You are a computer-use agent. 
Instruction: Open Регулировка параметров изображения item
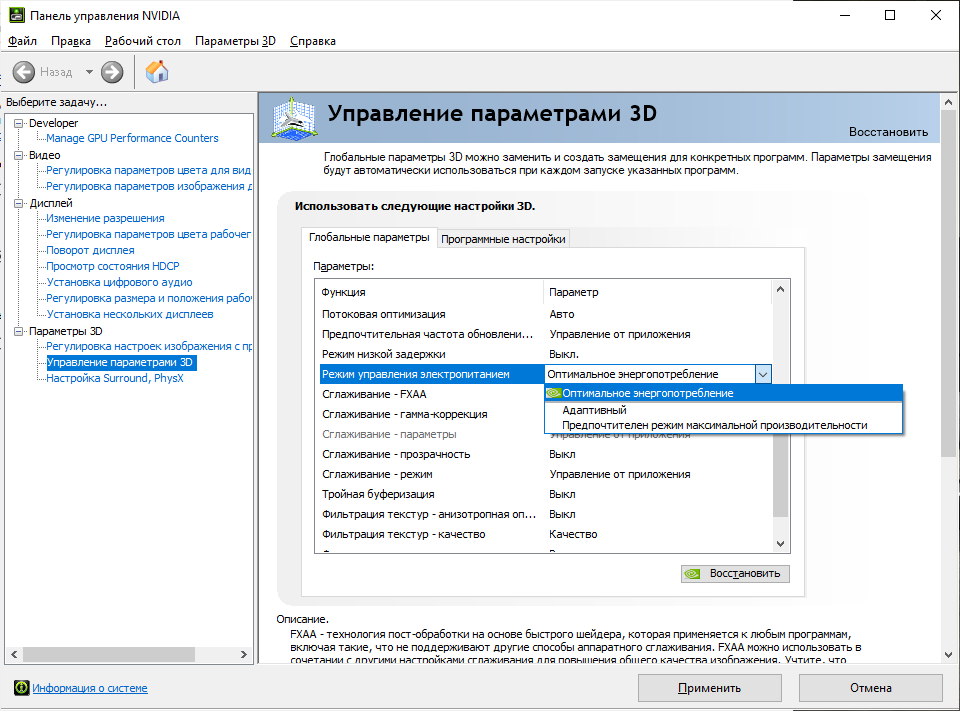click(x=149, y=186)
